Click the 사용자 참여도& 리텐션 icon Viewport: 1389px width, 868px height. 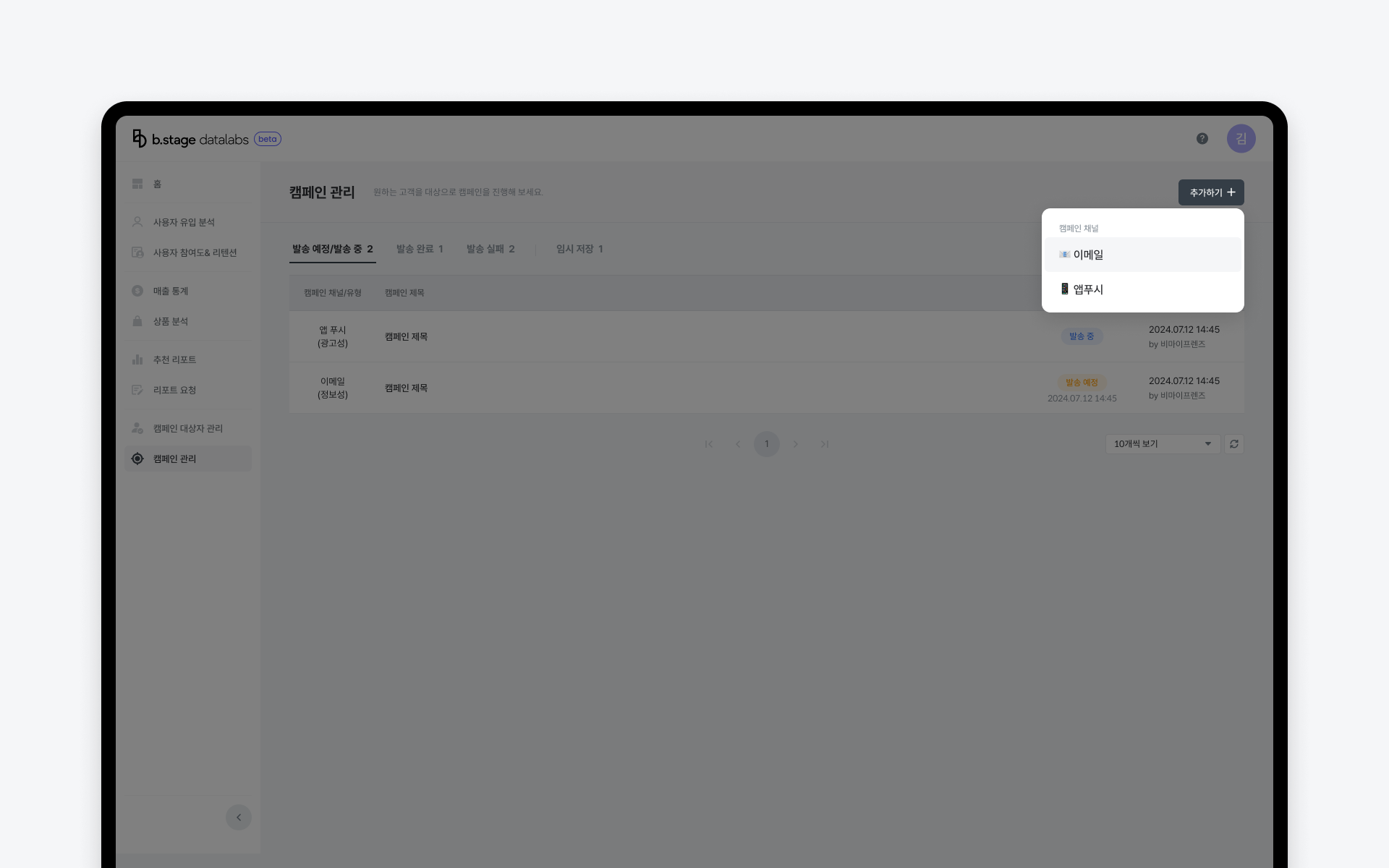[x=137, y=252]
